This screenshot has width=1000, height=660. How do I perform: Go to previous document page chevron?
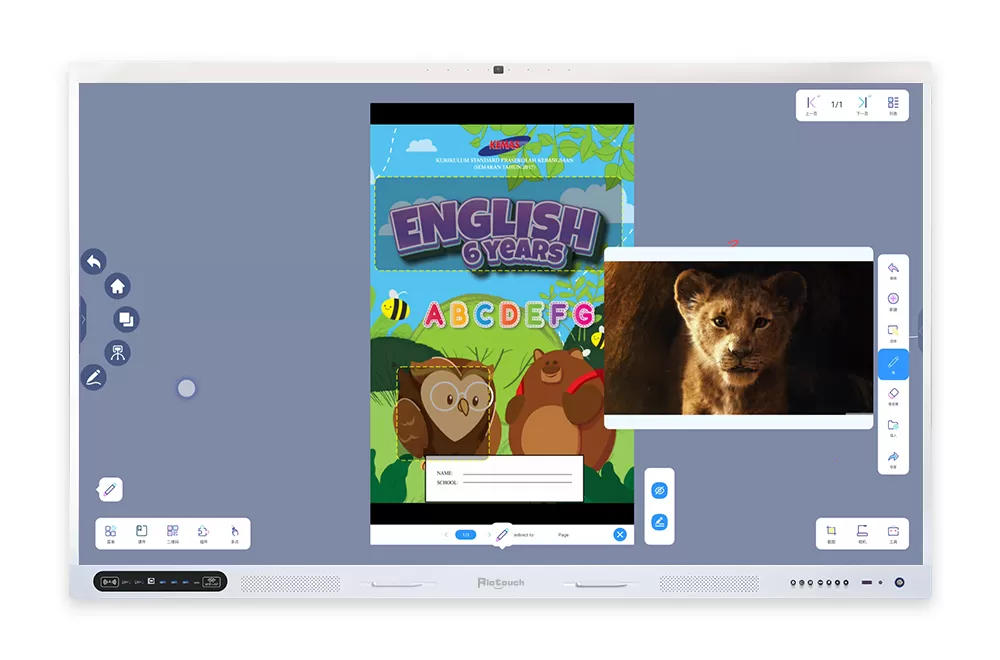tap(446, 534)
